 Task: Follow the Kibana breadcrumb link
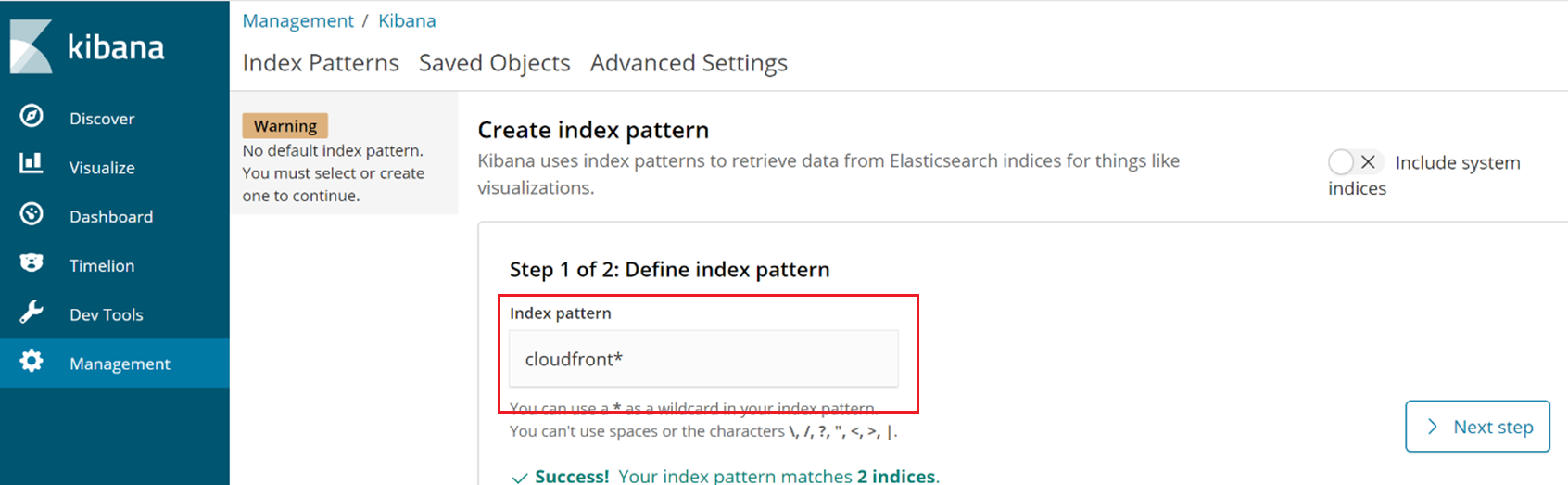tap(407, 20)
